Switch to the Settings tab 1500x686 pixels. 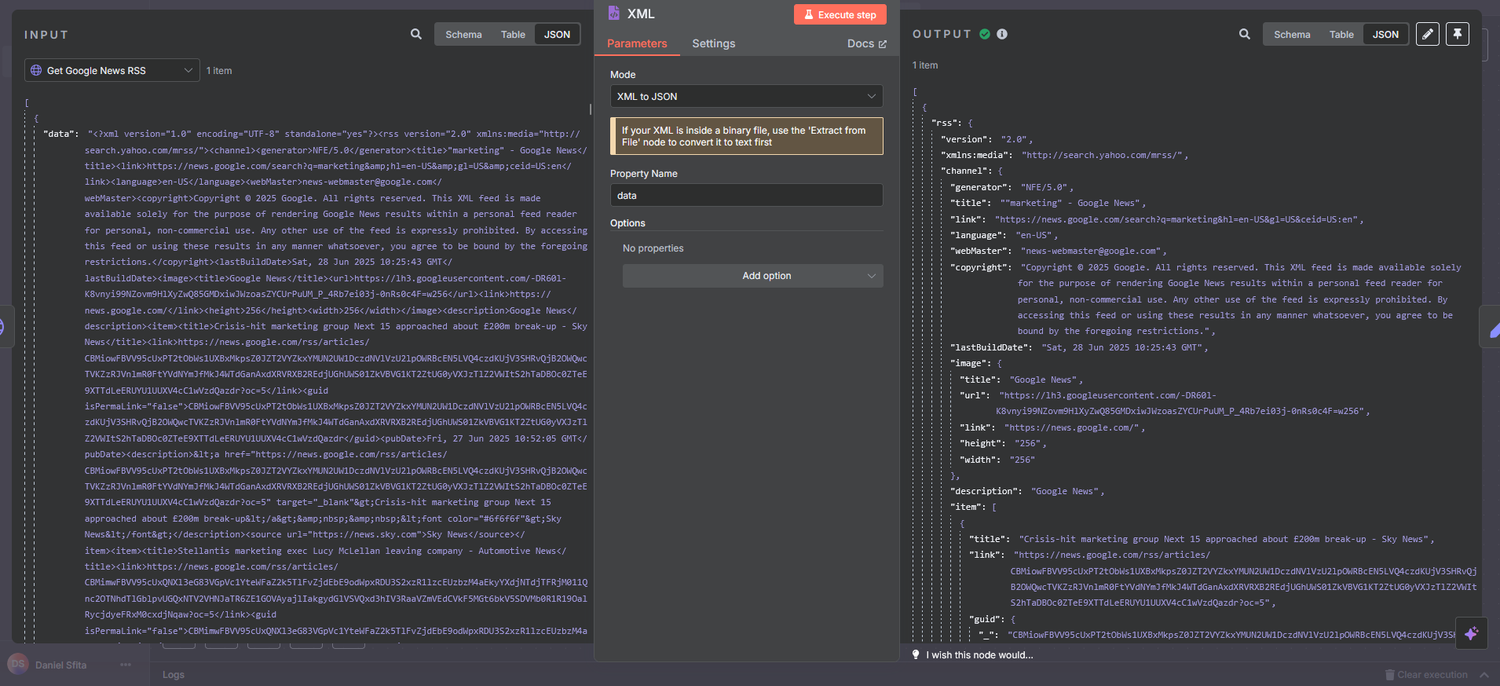(713, 44)
